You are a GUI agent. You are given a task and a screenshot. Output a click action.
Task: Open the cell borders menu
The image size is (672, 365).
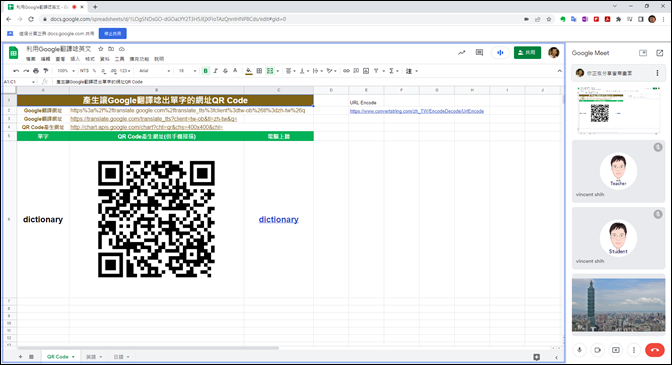(x=259, y=71)
